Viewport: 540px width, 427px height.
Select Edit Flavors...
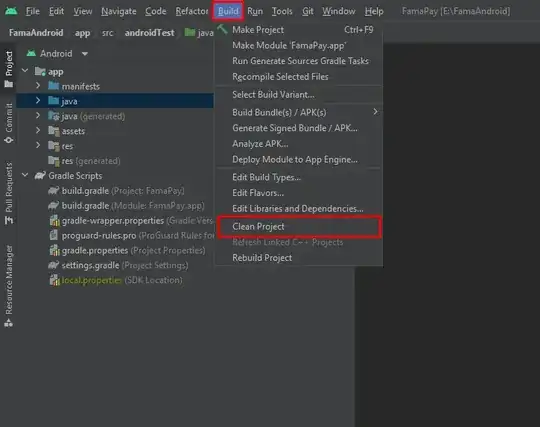pos(299,193)
